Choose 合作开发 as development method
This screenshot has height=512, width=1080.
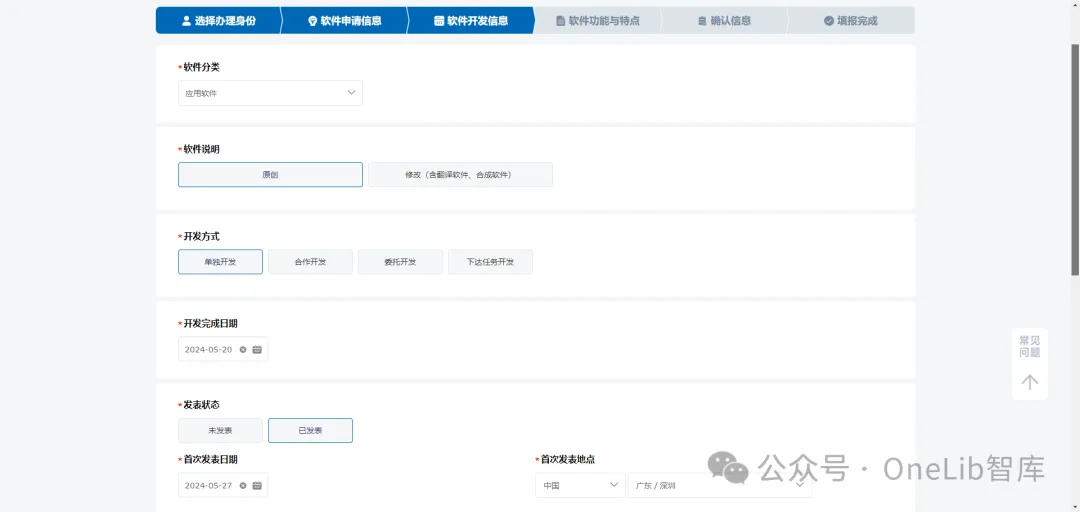pos(311,262)
